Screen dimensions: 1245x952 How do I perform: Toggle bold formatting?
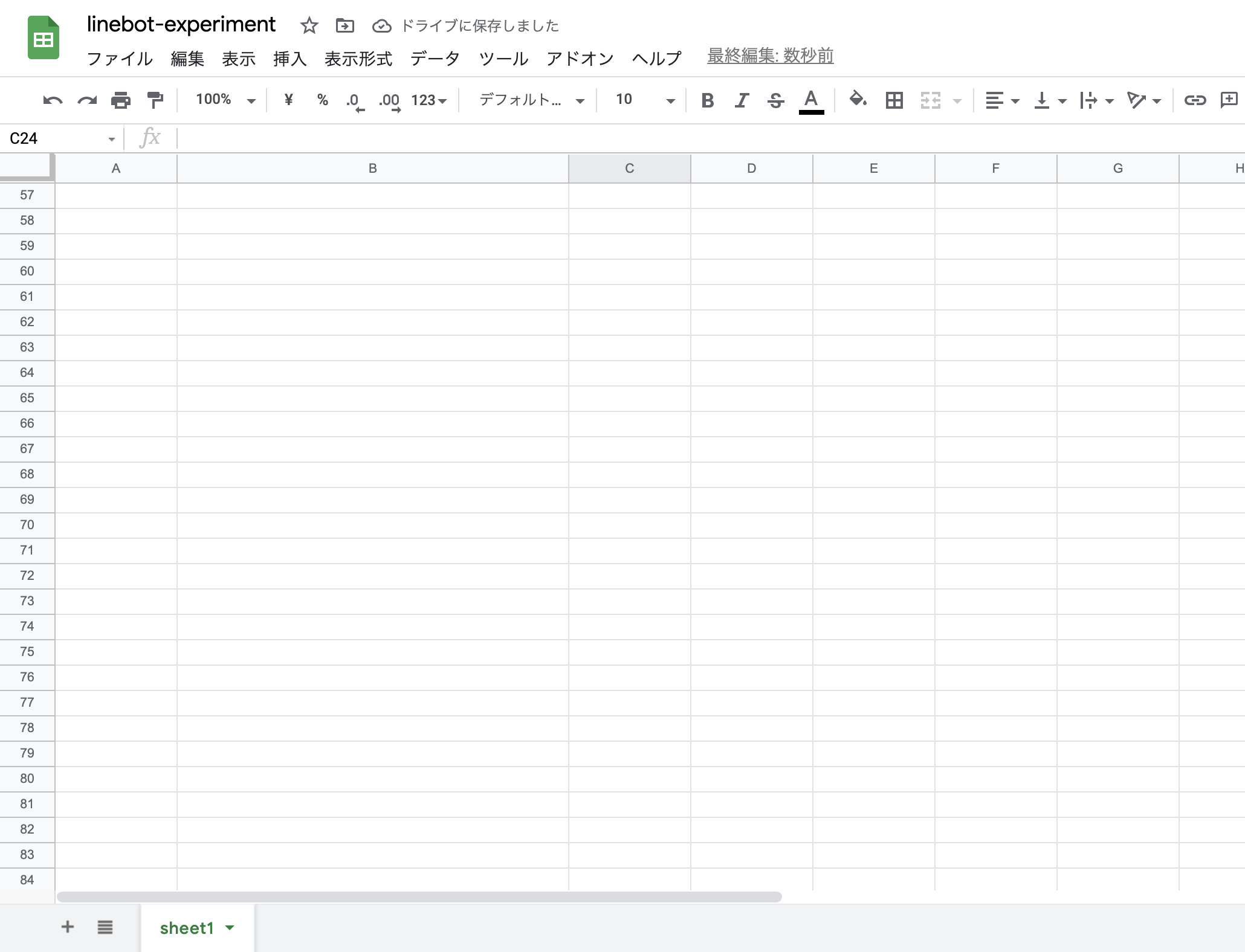[707, 100]
